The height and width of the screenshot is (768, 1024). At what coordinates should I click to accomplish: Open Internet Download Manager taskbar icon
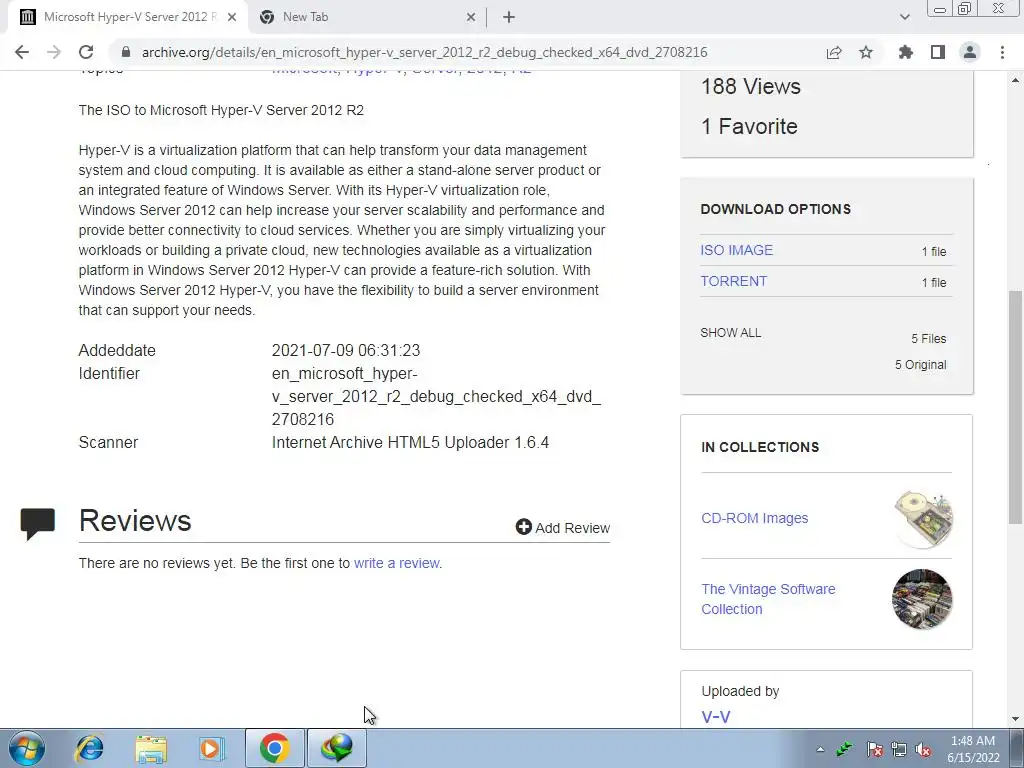(337, 748)
